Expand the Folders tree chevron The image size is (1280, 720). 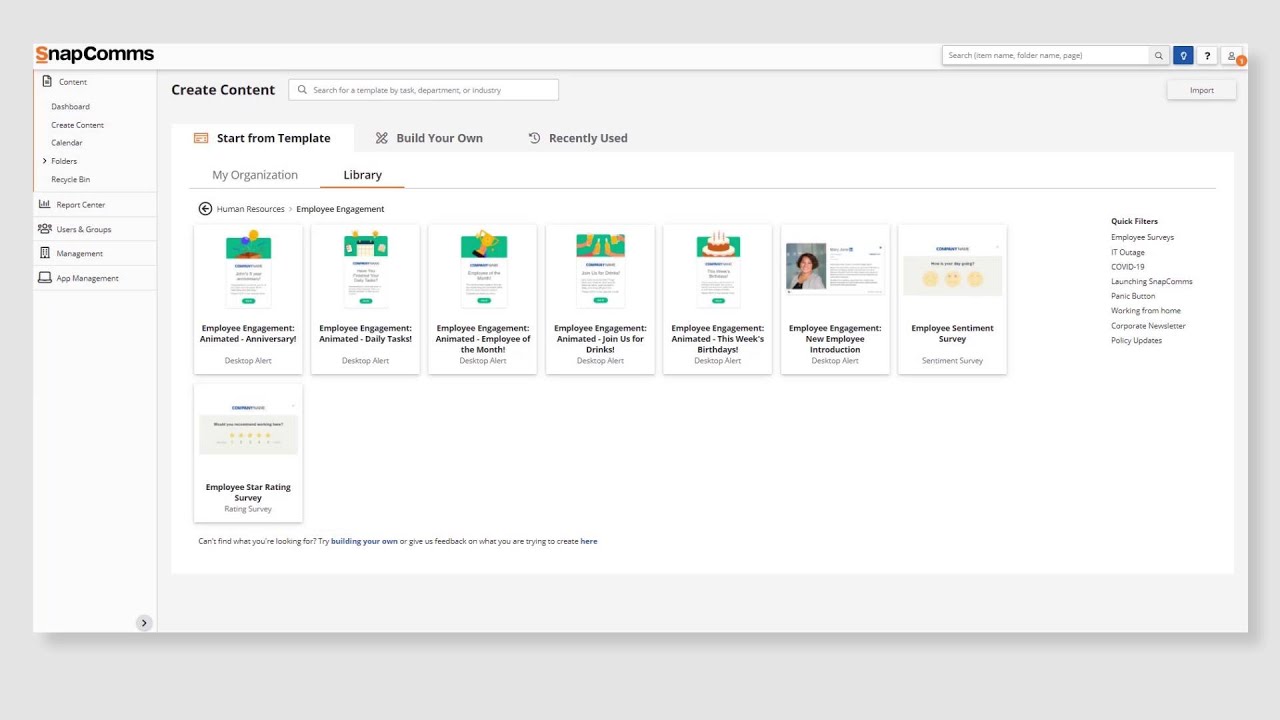point(45,161)
